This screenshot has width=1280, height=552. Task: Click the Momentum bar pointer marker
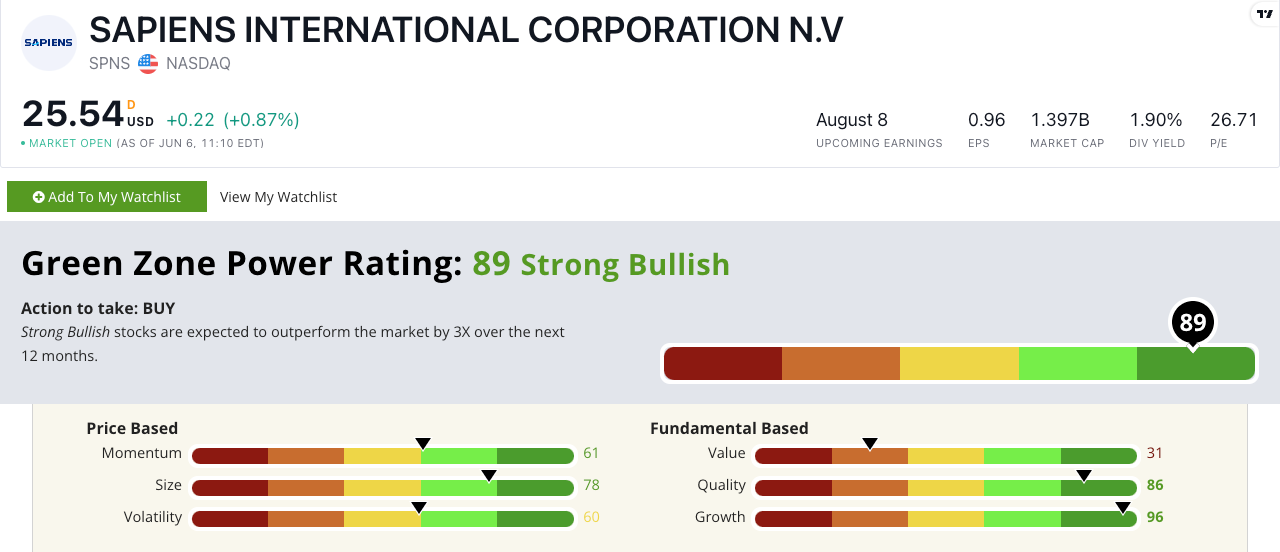click(423, 444)
